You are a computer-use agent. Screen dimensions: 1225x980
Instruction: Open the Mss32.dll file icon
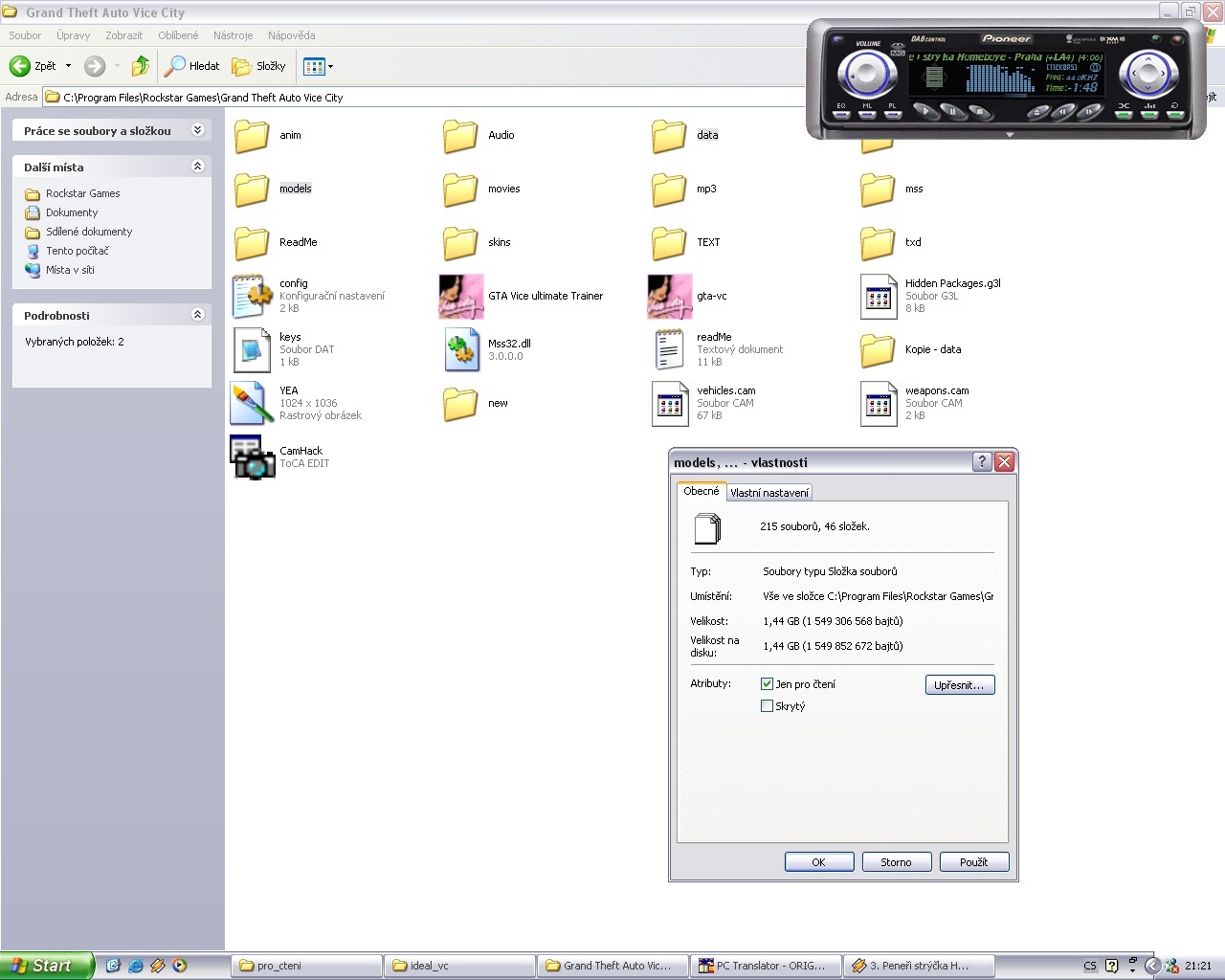point(460,349)
